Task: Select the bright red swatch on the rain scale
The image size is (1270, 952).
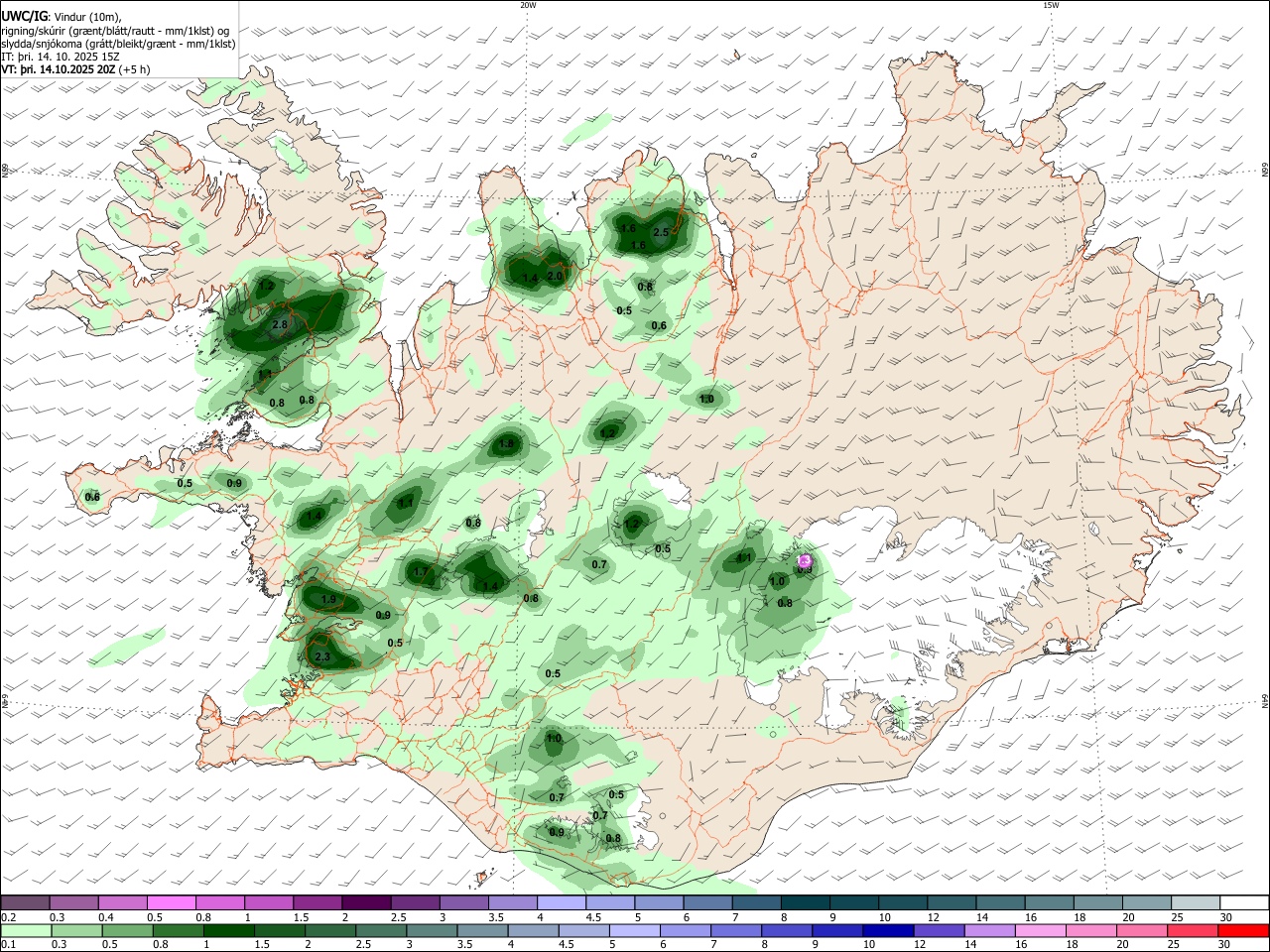Action: [x=1244, y=930]
